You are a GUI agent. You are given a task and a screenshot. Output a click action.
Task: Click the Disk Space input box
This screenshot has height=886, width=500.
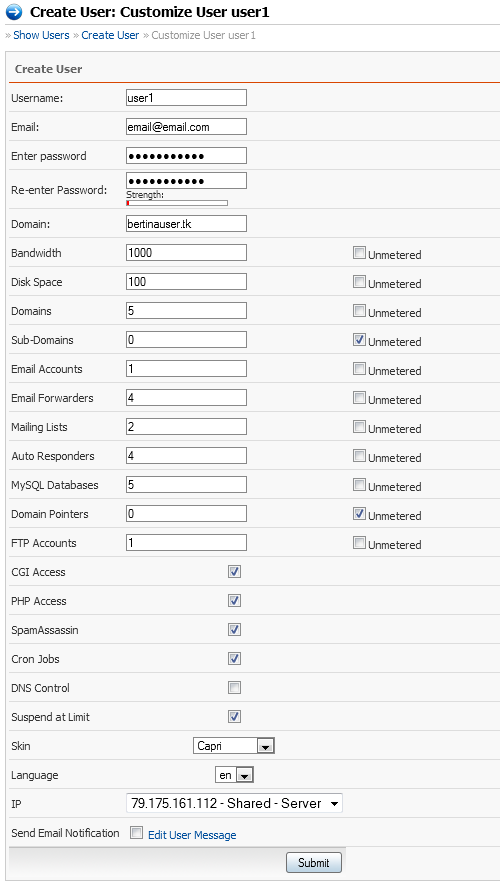tap(186, 281)
